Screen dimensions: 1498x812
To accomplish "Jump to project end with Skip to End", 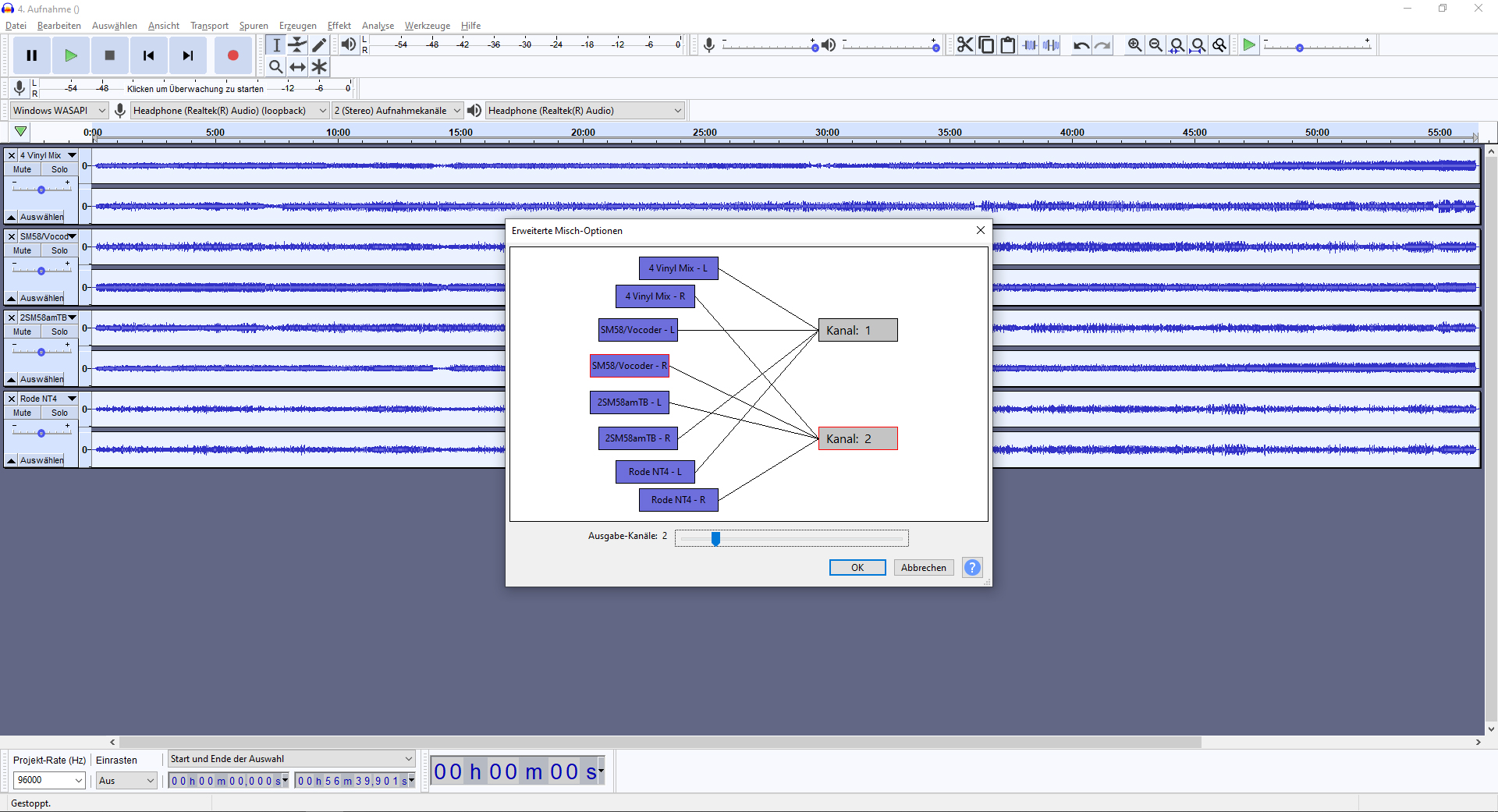I will (188, 55).
